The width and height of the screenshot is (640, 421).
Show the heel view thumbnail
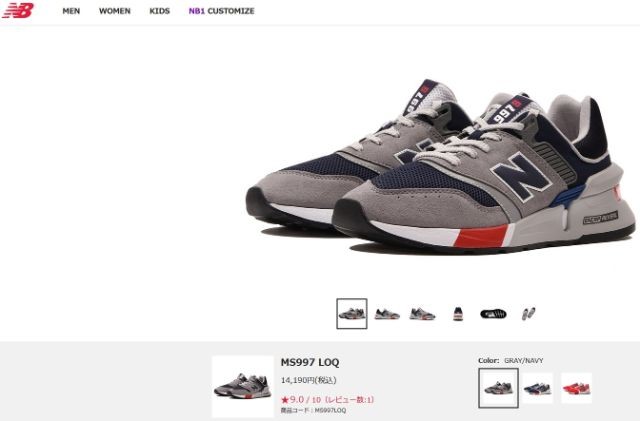[x=458, y=314]
